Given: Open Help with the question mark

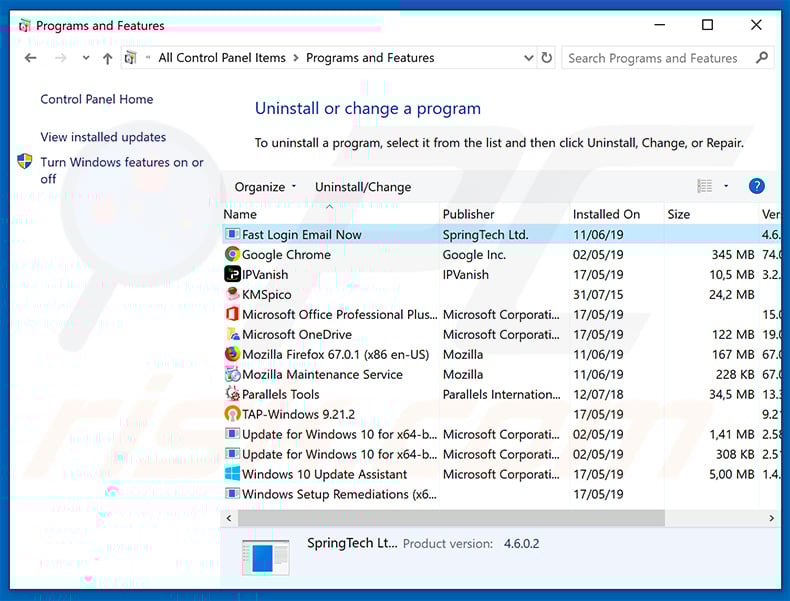Looking at the screenshot, I should point(756,186).
